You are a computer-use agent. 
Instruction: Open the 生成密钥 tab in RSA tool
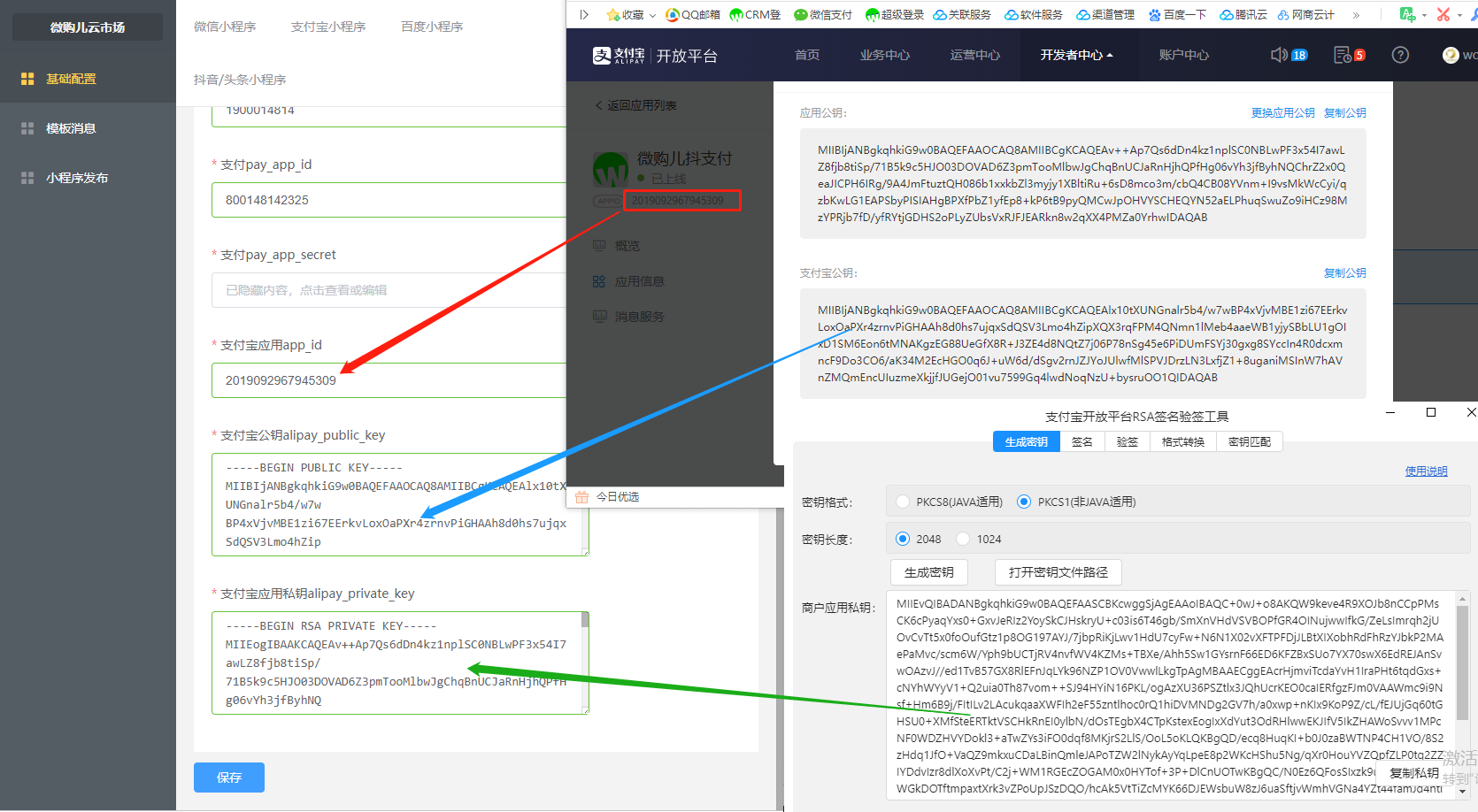click(x=1027, y=441)
